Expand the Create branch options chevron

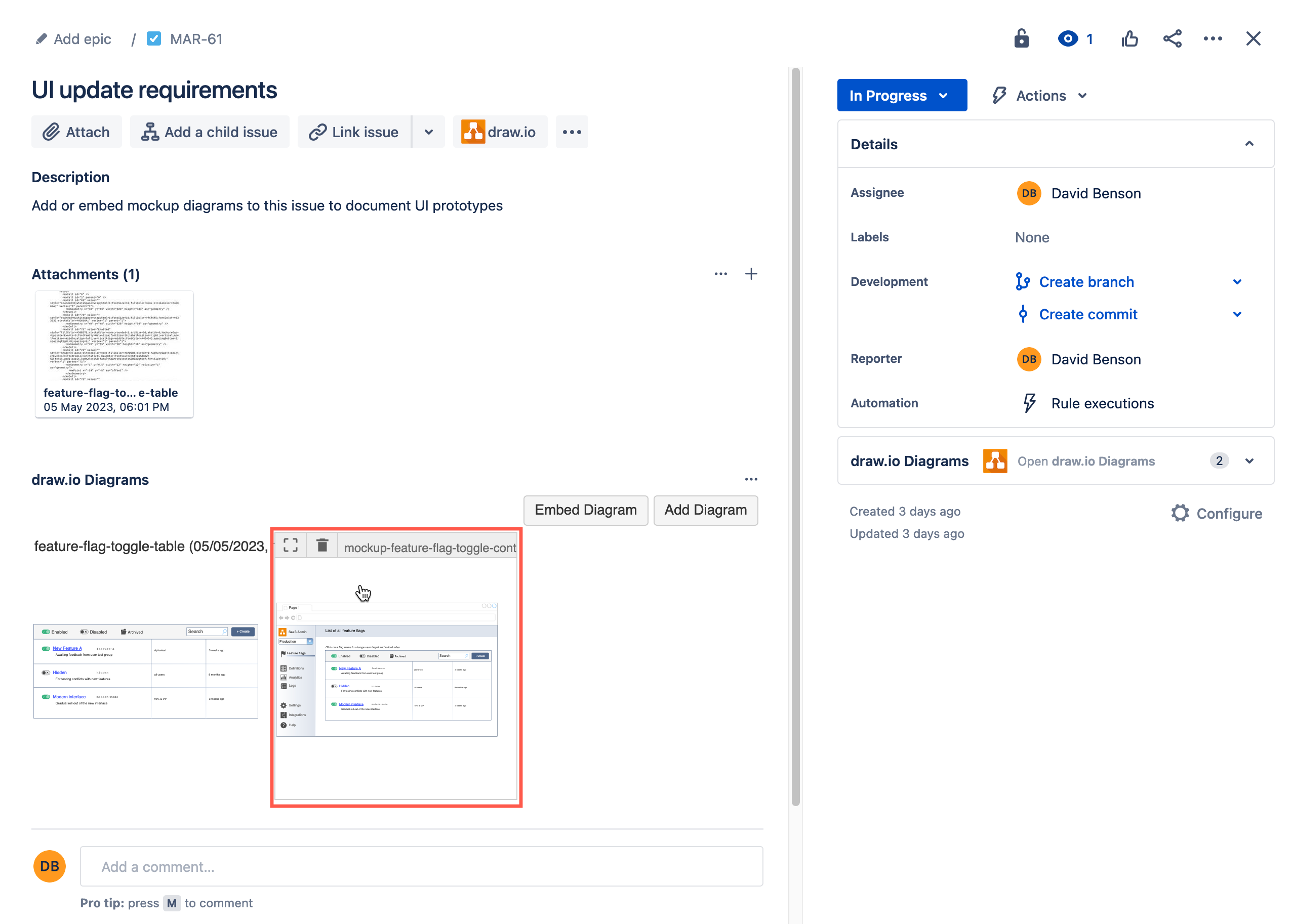tap(1237, 281)
